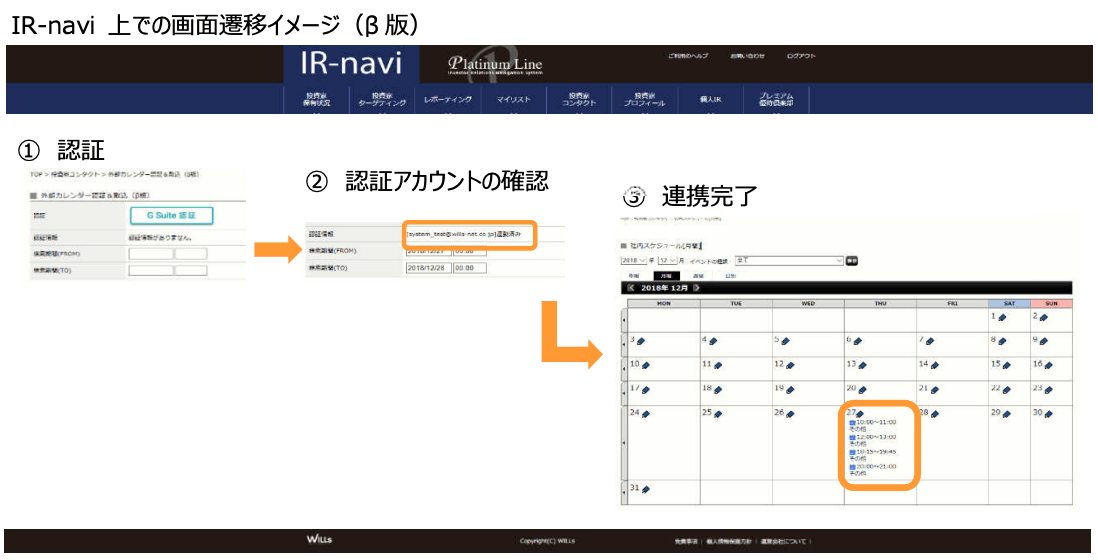Go to next month with right calendar arrow
This screenshot has width=1098, height=560.
pos(697,287)
